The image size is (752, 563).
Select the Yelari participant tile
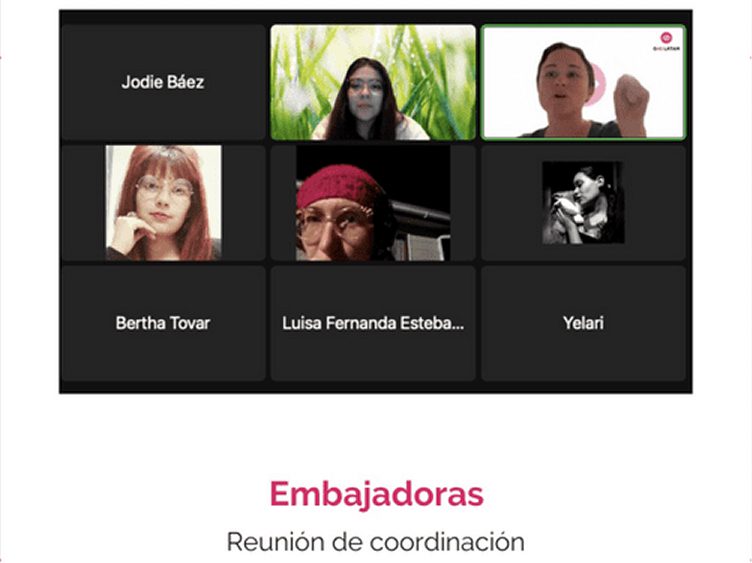click(584, 323)
